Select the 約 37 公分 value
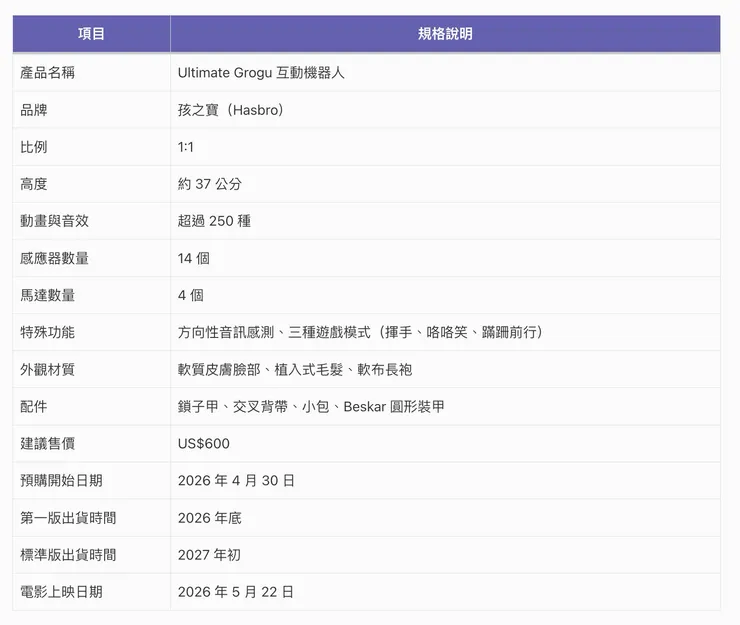The height and width of the screenshot is (625, 740). [x=210, y=184]
